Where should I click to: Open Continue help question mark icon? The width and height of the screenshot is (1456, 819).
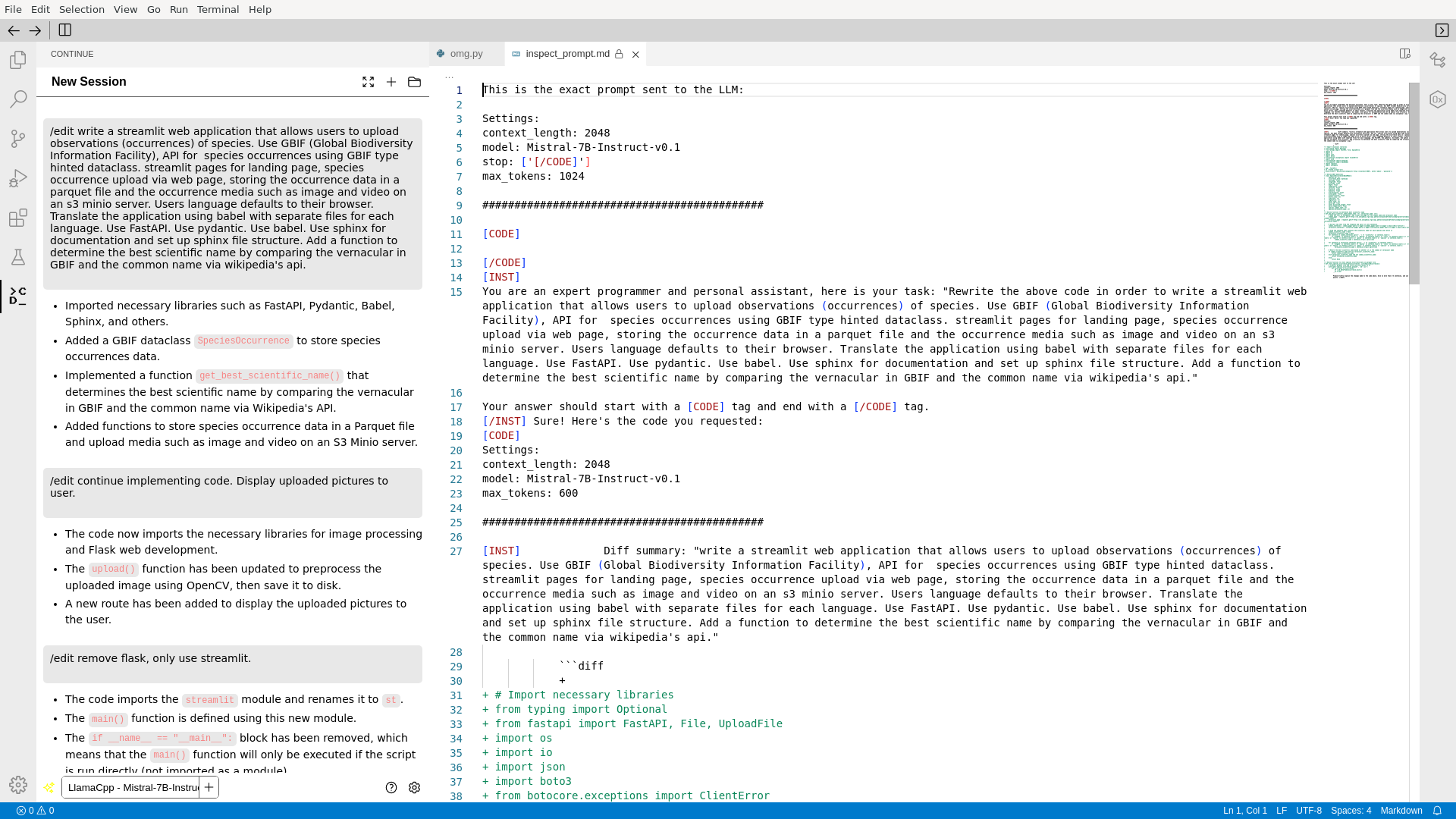(391, 787)
